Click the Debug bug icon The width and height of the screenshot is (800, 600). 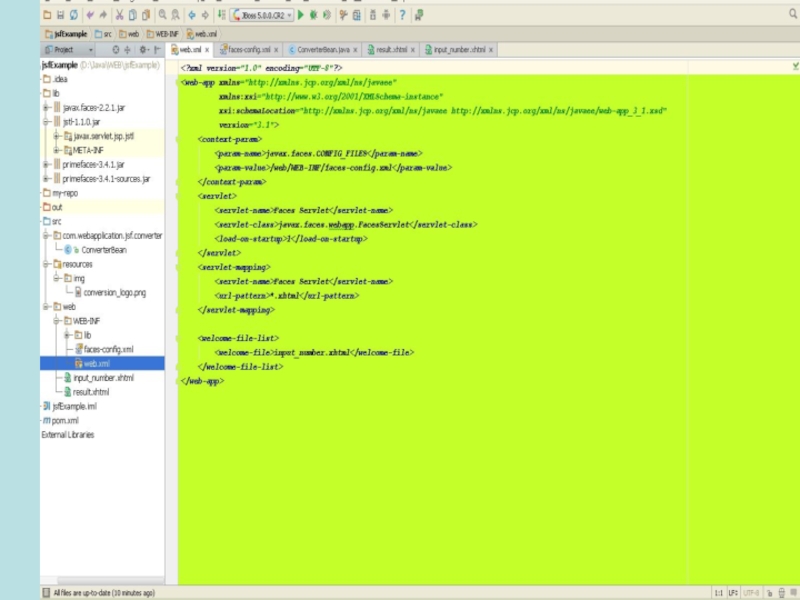click(313, 15)
